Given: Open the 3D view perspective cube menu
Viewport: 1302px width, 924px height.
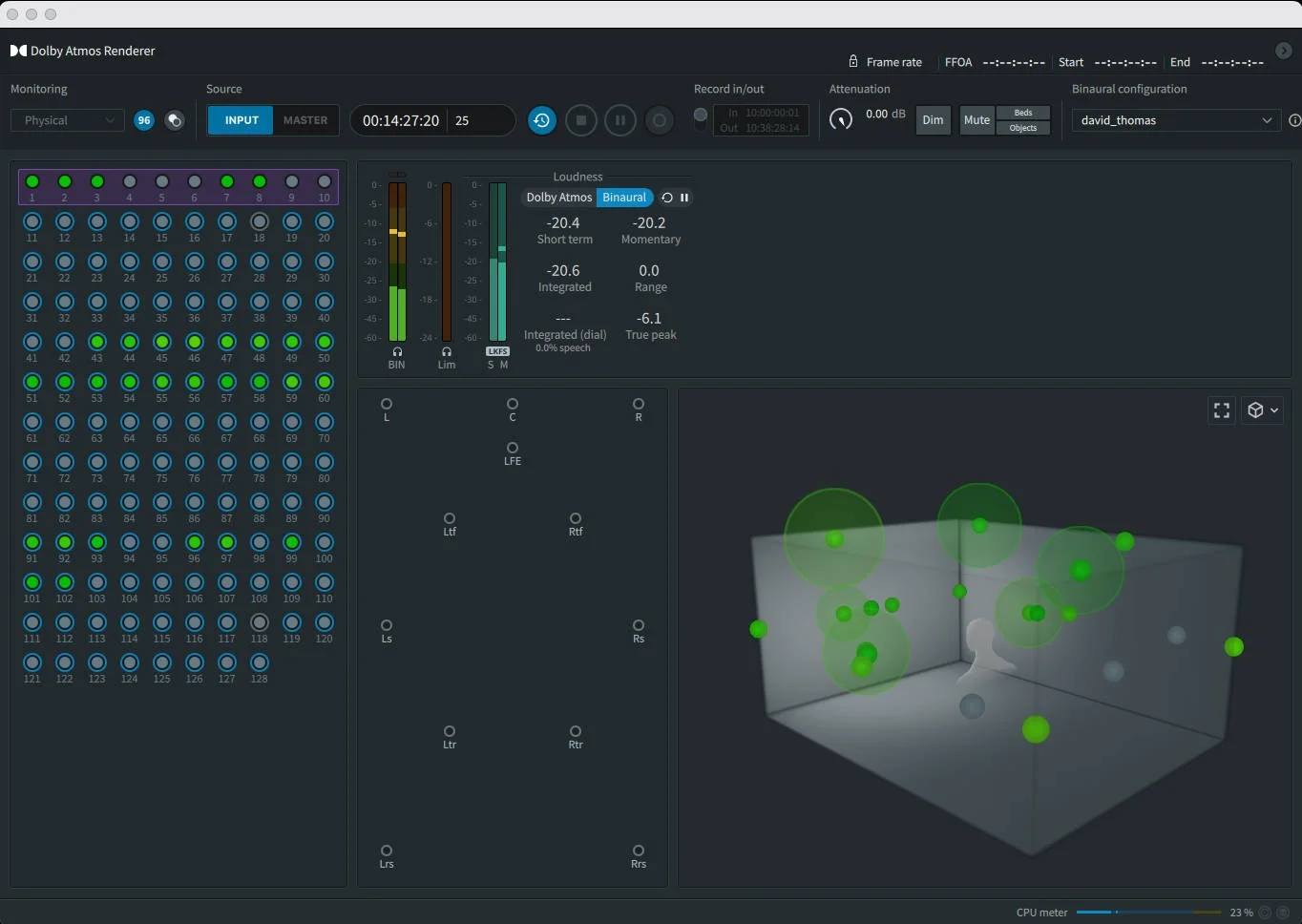Looking at the screenshot, I should coord(1262,410).
